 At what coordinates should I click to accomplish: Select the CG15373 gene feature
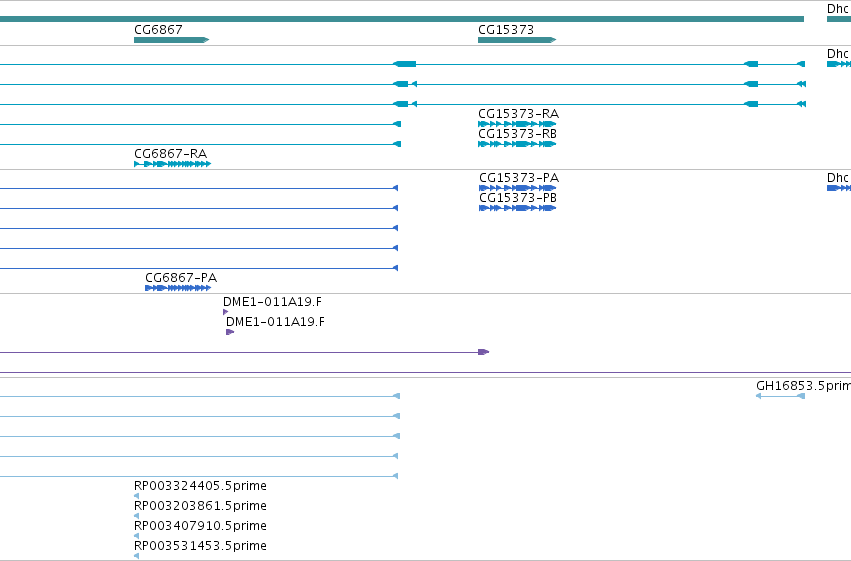click(x=517, y=40)
